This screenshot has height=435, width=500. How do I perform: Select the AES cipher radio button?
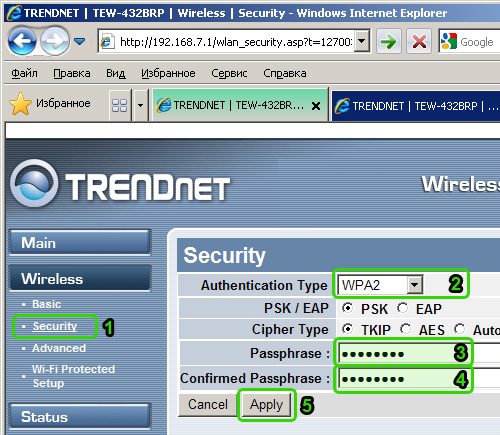pyautogui.click(x=405, y=329)
